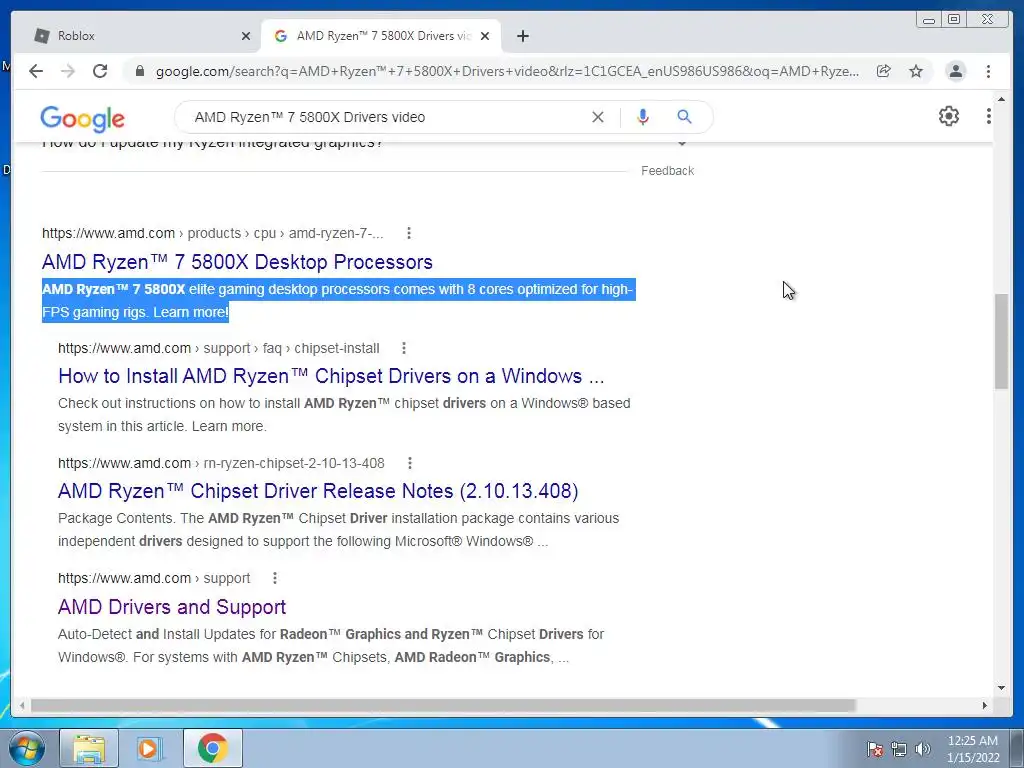Select the AMD Ryzen 7 5800X Drivers tab
Viewport: 1024px width, 768px height.
pos(382,36)
